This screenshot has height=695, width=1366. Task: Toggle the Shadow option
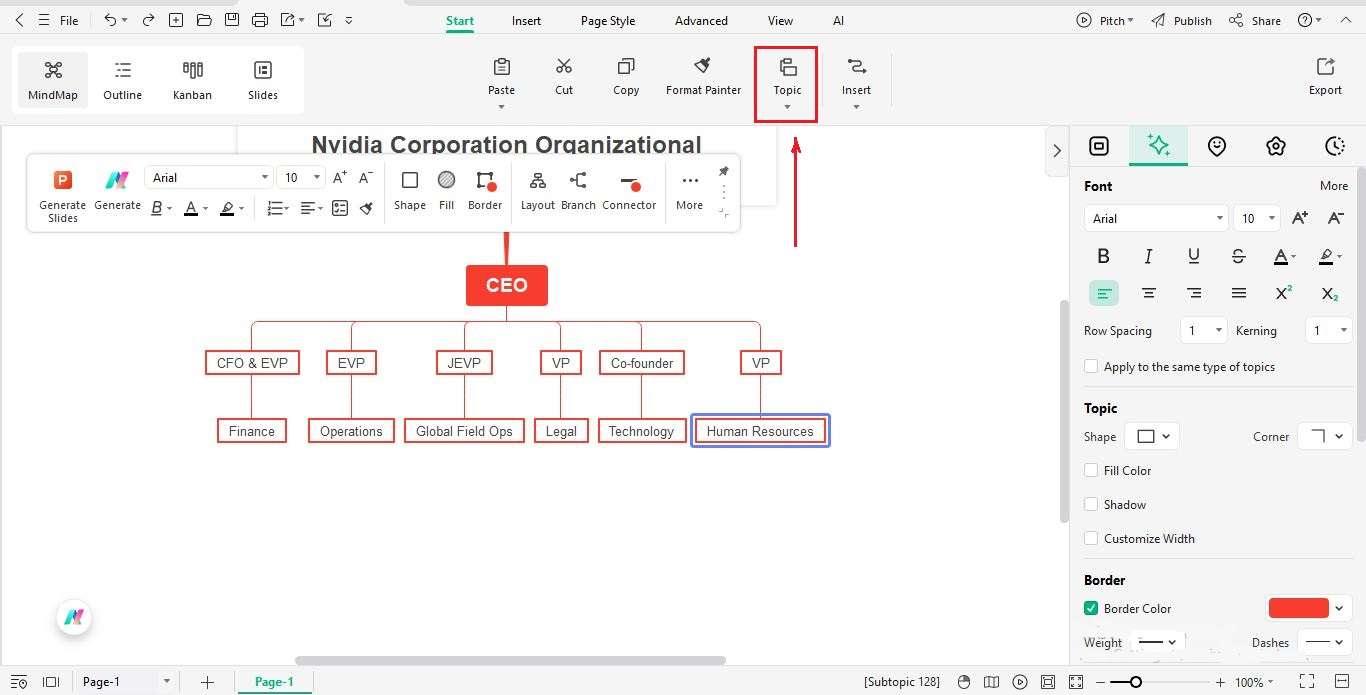[1091, 504]
